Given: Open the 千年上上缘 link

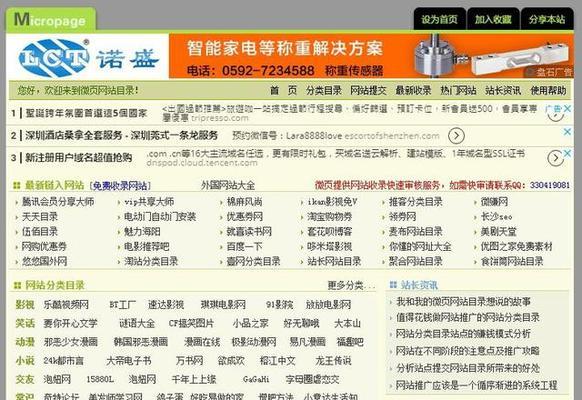Looking at the screenshot, I should [194, 379].
